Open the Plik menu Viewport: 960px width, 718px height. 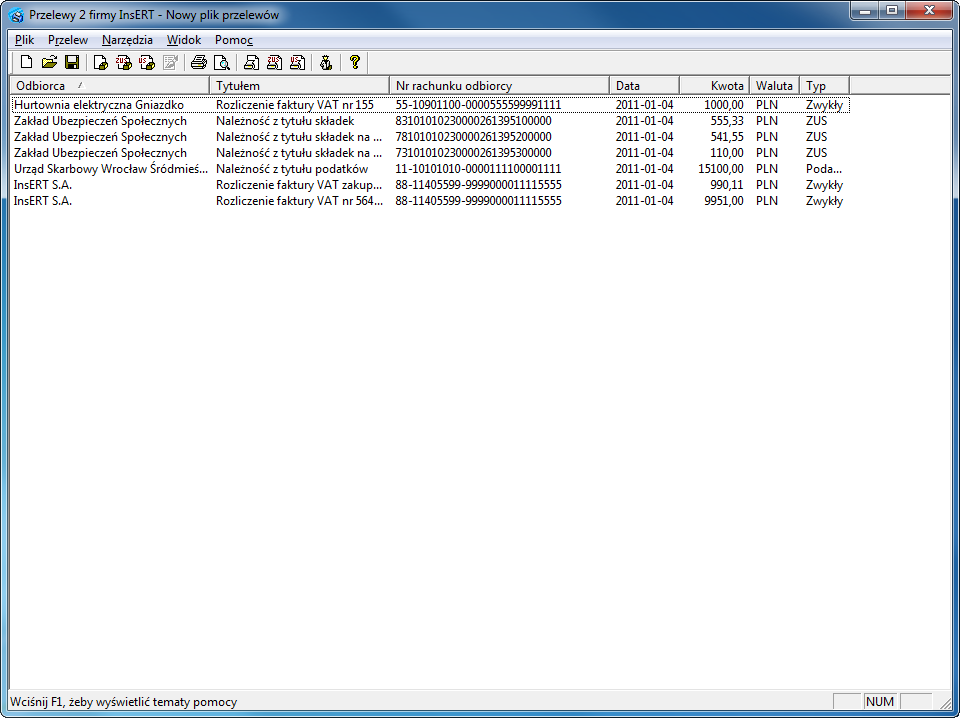click(x=24, y=40)
